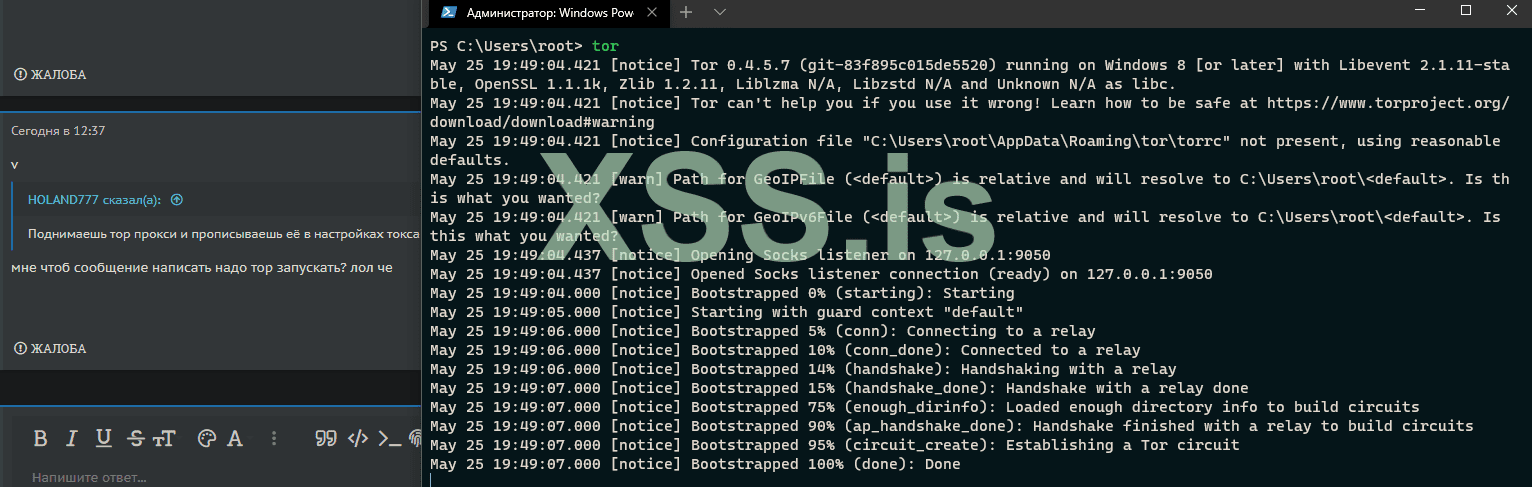Viewport: 1532px width, 487px height.
Task: Open a new terminal tab with the plus button
Action: (x=686, y=12)
